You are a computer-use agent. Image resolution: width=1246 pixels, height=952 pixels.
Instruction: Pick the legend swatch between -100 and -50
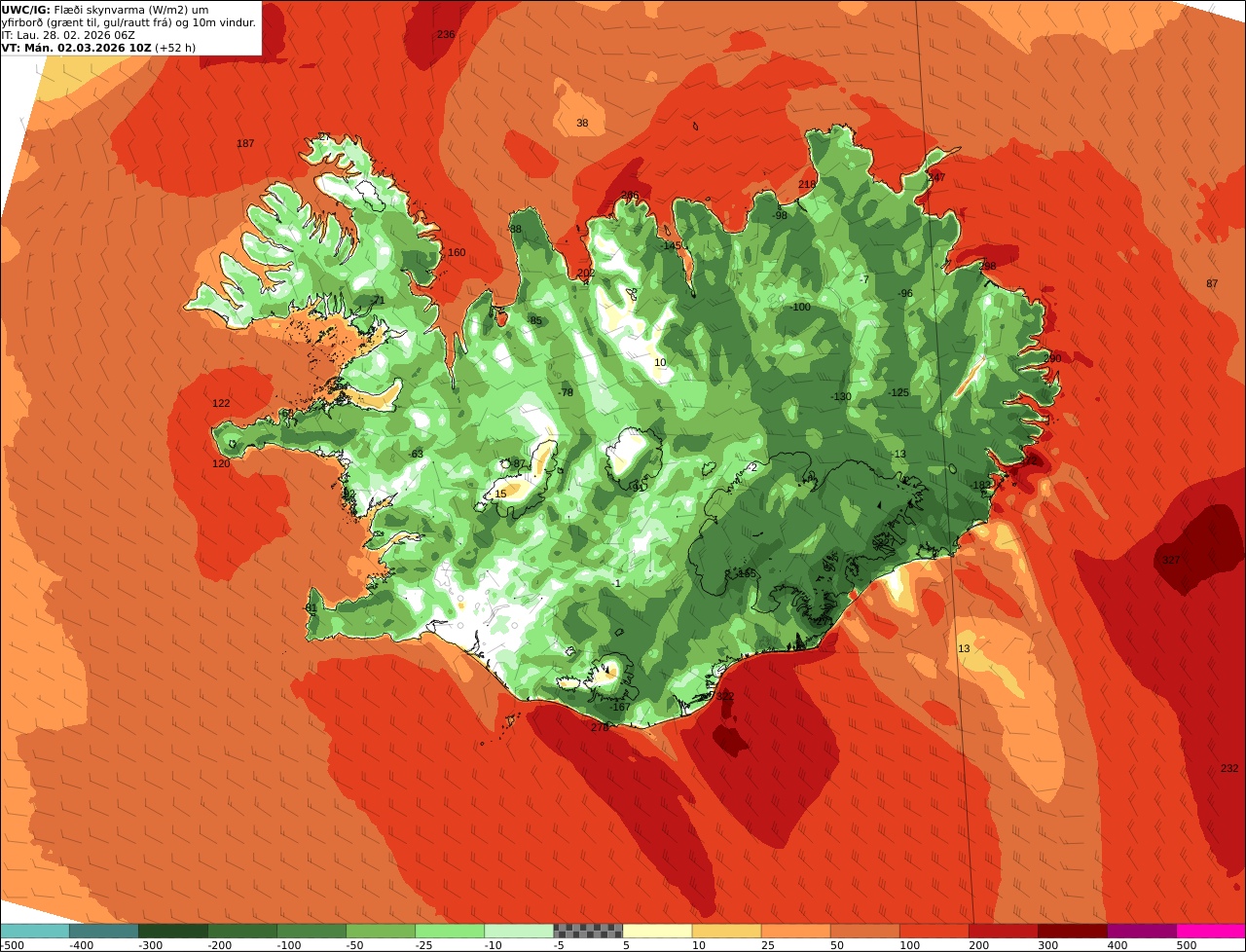click(x=311, y=932)
